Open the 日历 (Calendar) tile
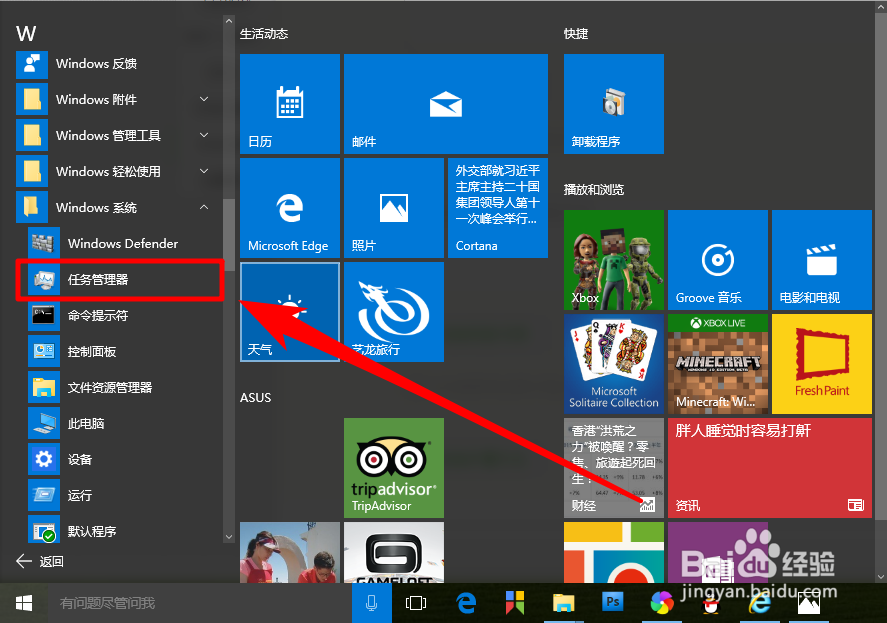Image resolution: width=887 pixels, height=623 pixels. point(289,103)
